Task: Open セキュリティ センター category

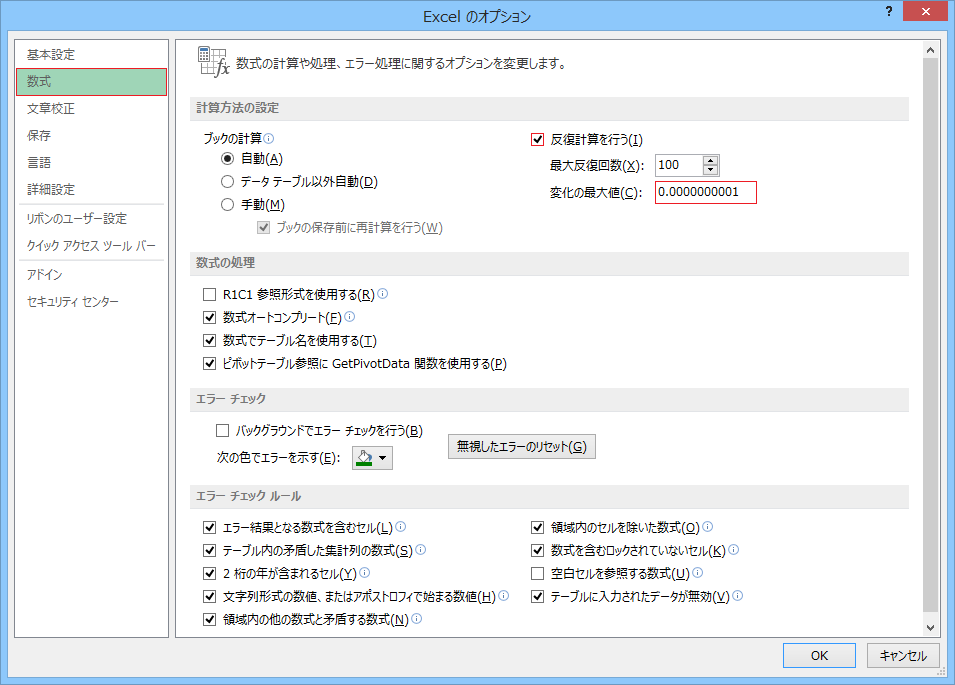Action: [91, 301]
